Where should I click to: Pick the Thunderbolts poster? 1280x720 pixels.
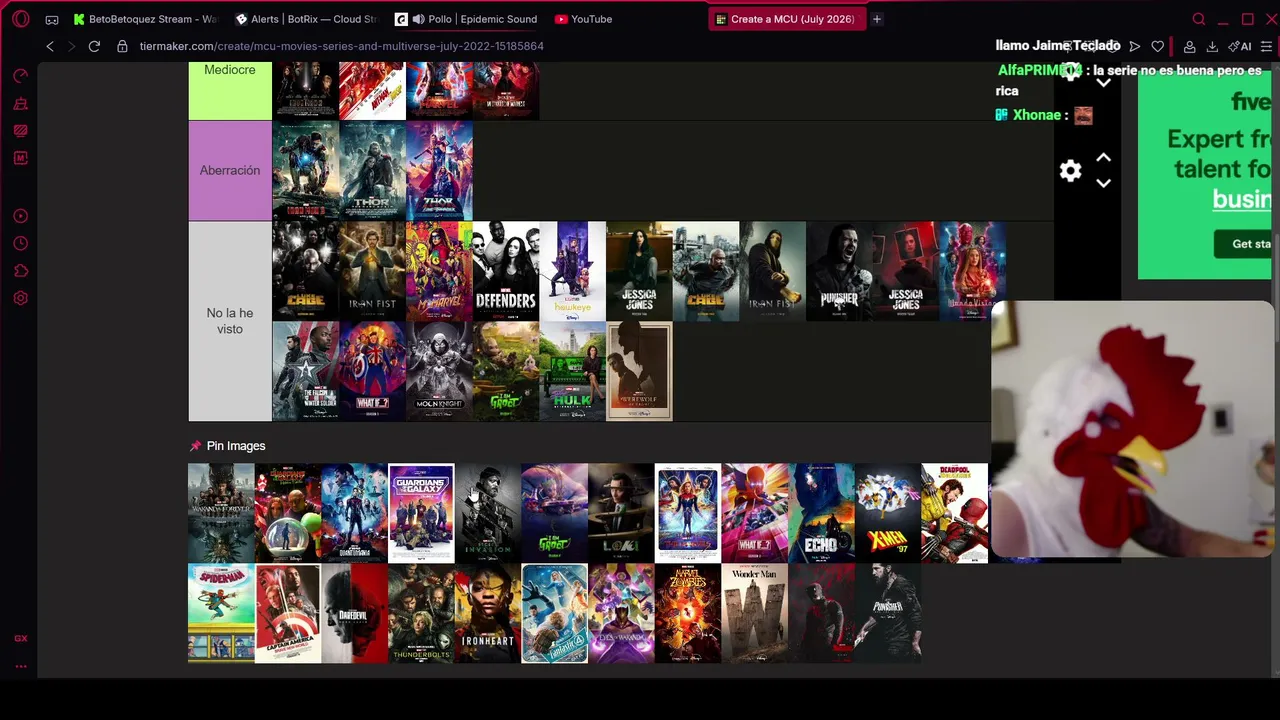[421, 613]
